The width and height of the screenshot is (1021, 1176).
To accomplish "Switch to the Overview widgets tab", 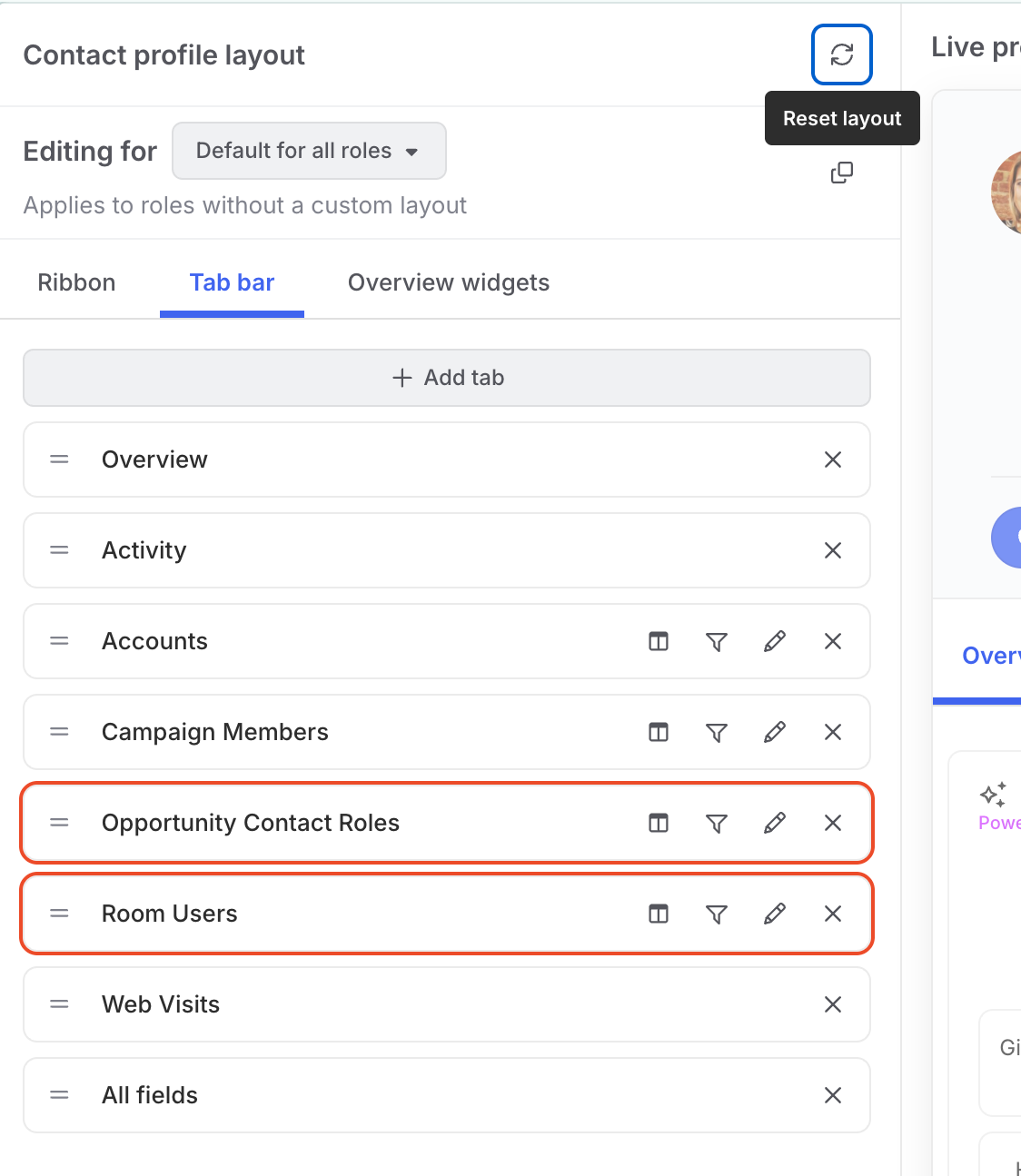I will (449, 282).
